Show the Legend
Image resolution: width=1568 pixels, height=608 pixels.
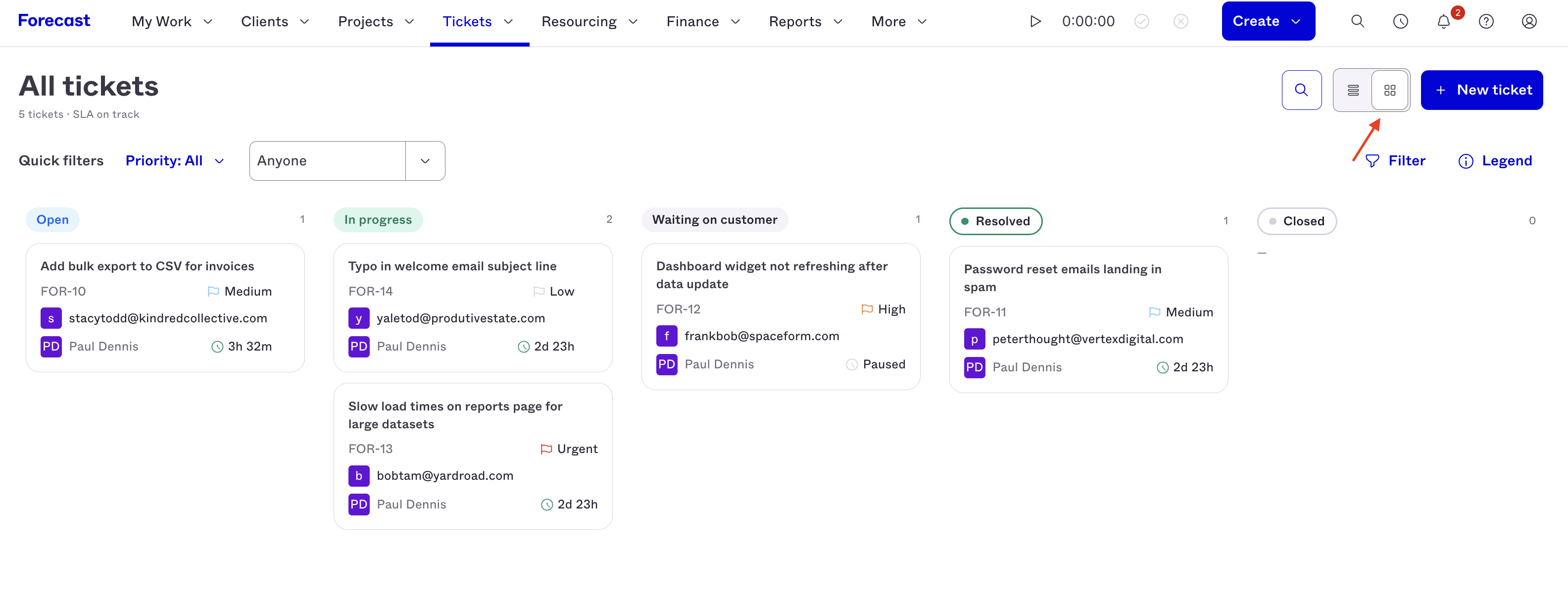click(x=1495, y=161)
